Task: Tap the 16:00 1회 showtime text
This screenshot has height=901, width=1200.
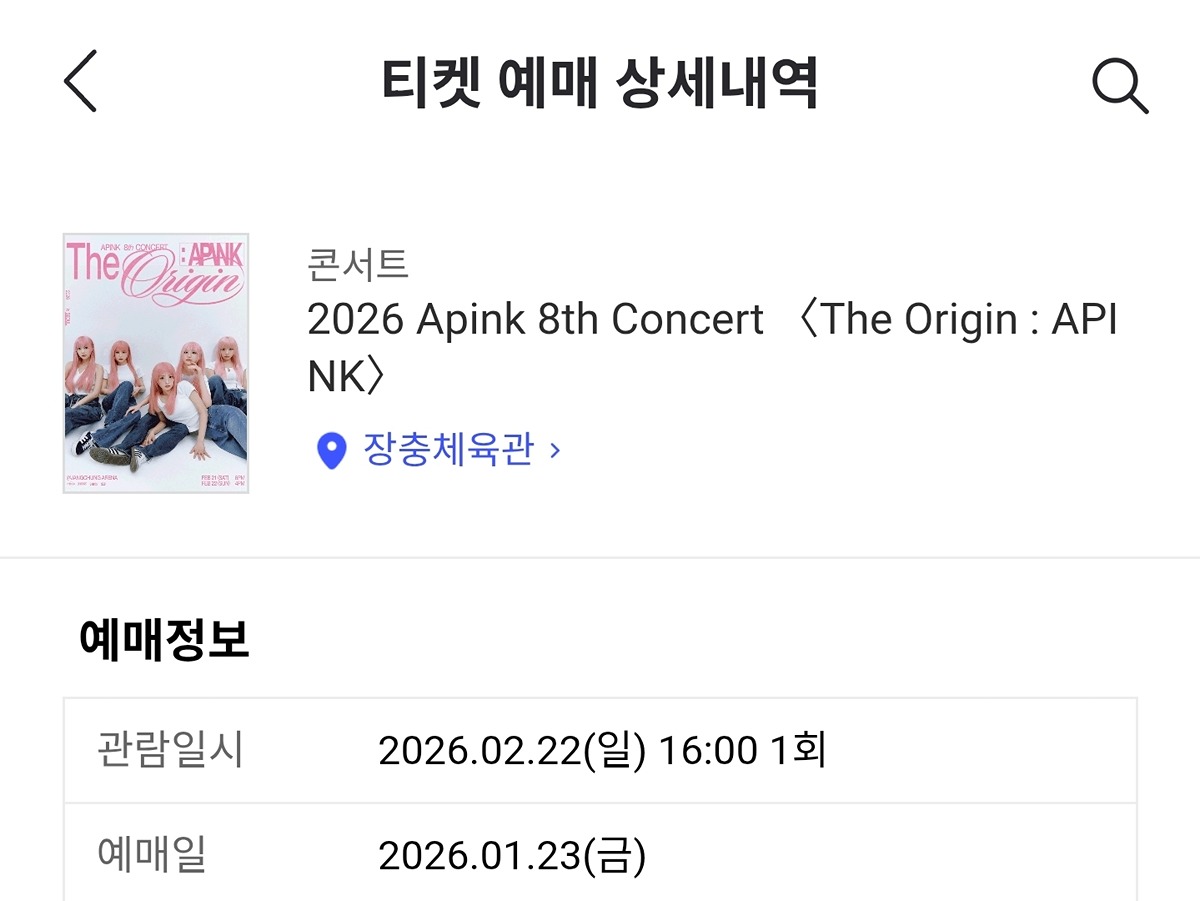Action: point(742,751)
